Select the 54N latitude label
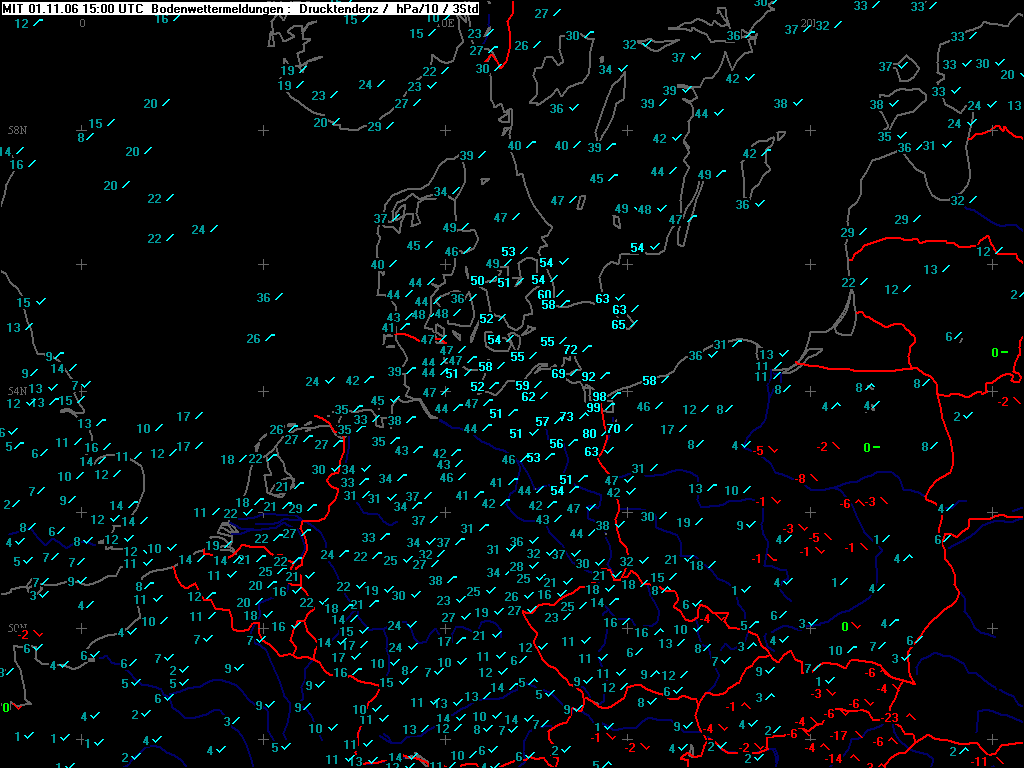 pos(17,391)
